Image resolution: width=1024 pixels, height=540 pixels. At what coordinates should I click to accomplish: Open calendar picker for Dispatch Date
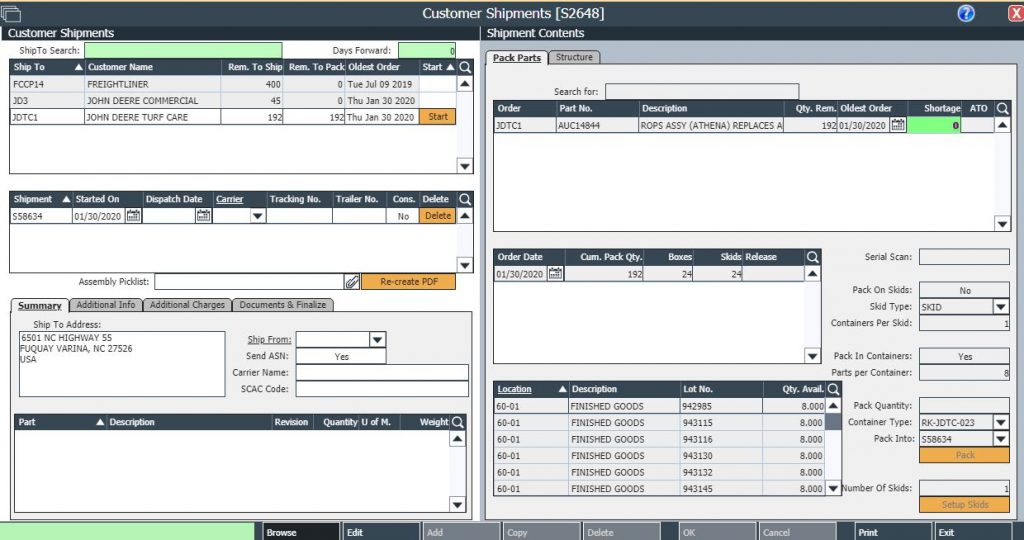tap(204, 216)
